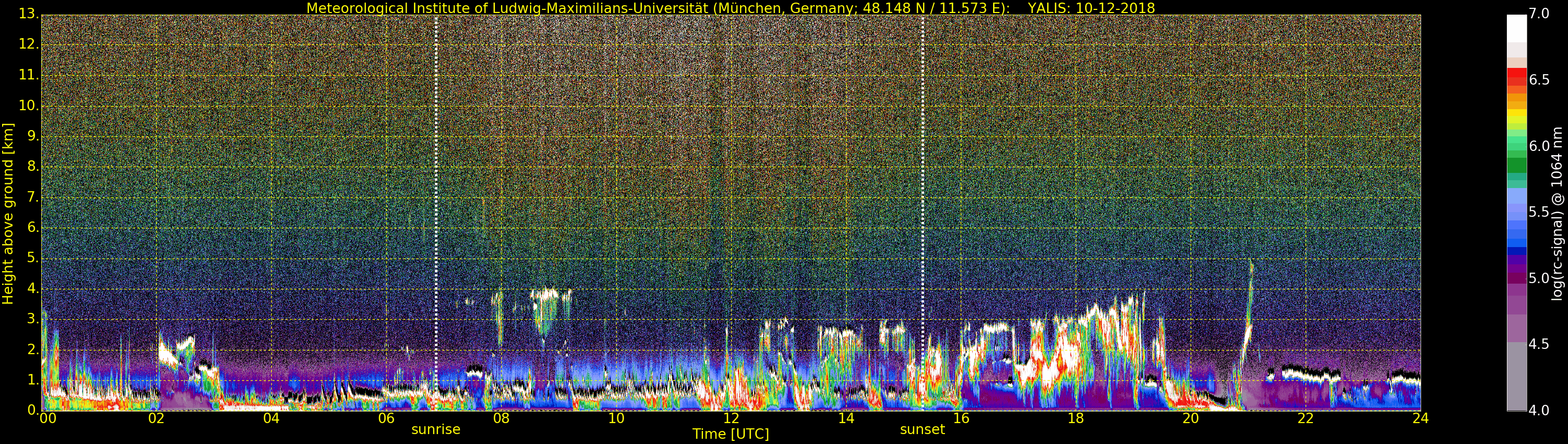Click the light blue segment of the colorbar
Image resolution: width=1568 pixels, height=444 pixels.
(x=1516, y=196)
